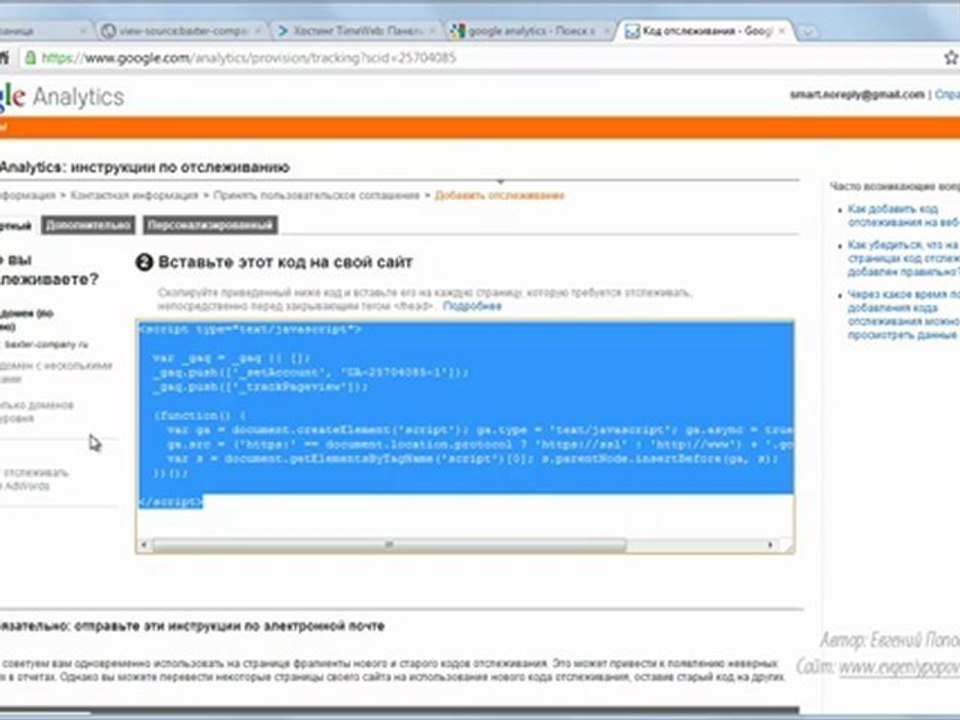The height and width of the screenshot is (720, 960).
Task: Switch to the google analytics - Поиск tab
Action: coord(530,31)
